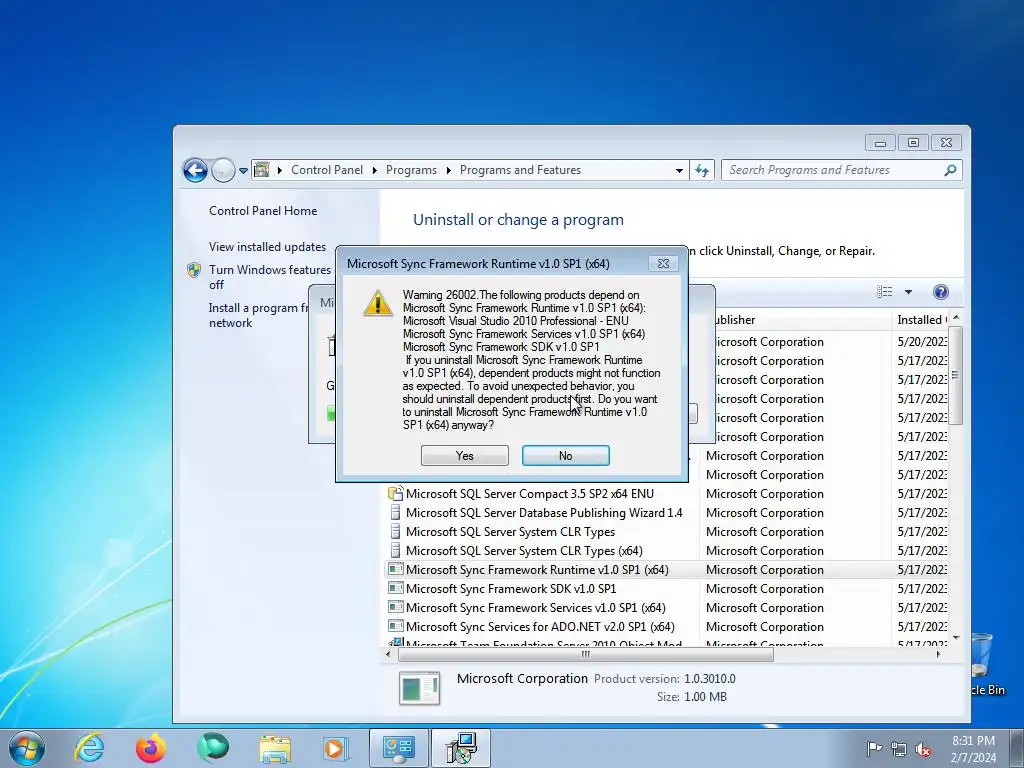Click horizontal scrollbar right arrow
Viewport: 1024px width, 768px height.
click(x=938, y=654)
